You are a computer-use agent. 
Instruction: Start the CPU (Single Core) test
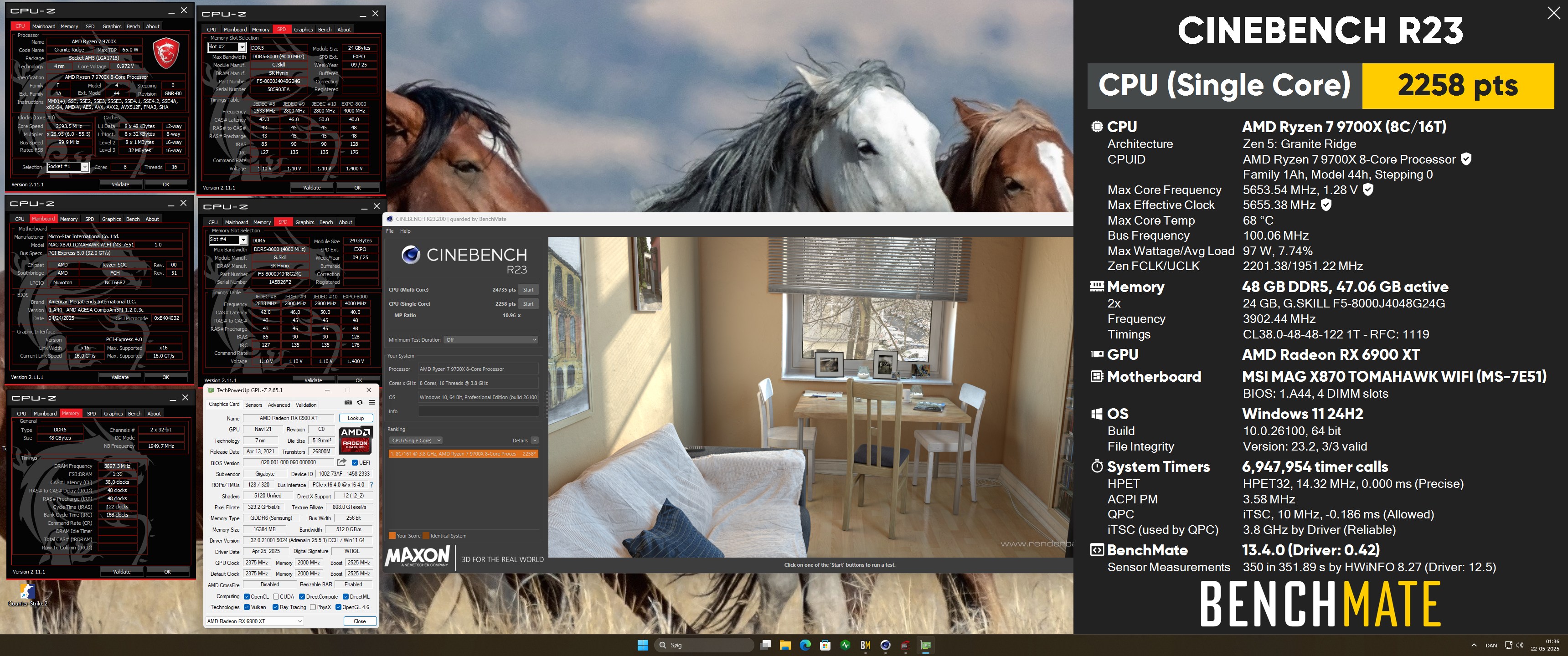pos(528,304)
